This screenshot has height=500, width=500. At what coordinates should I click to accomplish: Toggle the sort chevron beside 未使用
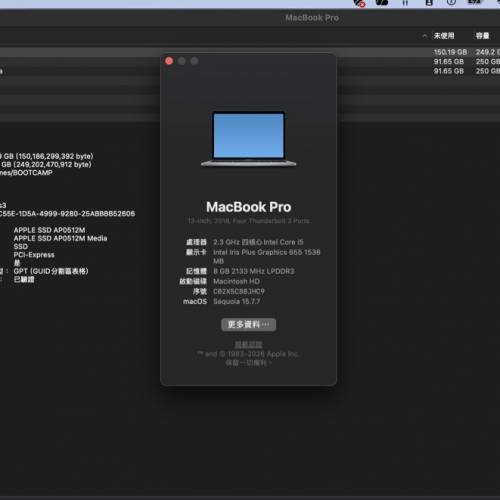pyautogui.click(x=424, y=36)
